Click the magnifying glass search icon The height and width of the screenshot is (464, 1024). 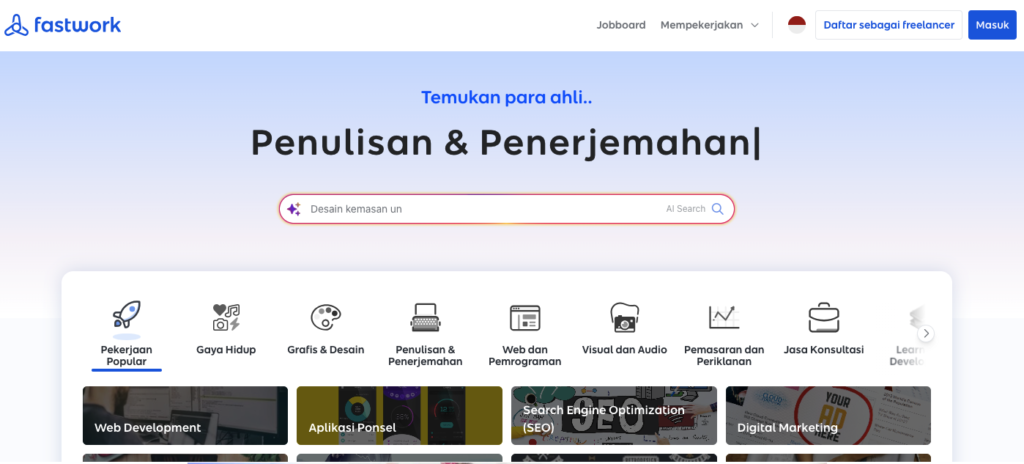pos(717,209)
